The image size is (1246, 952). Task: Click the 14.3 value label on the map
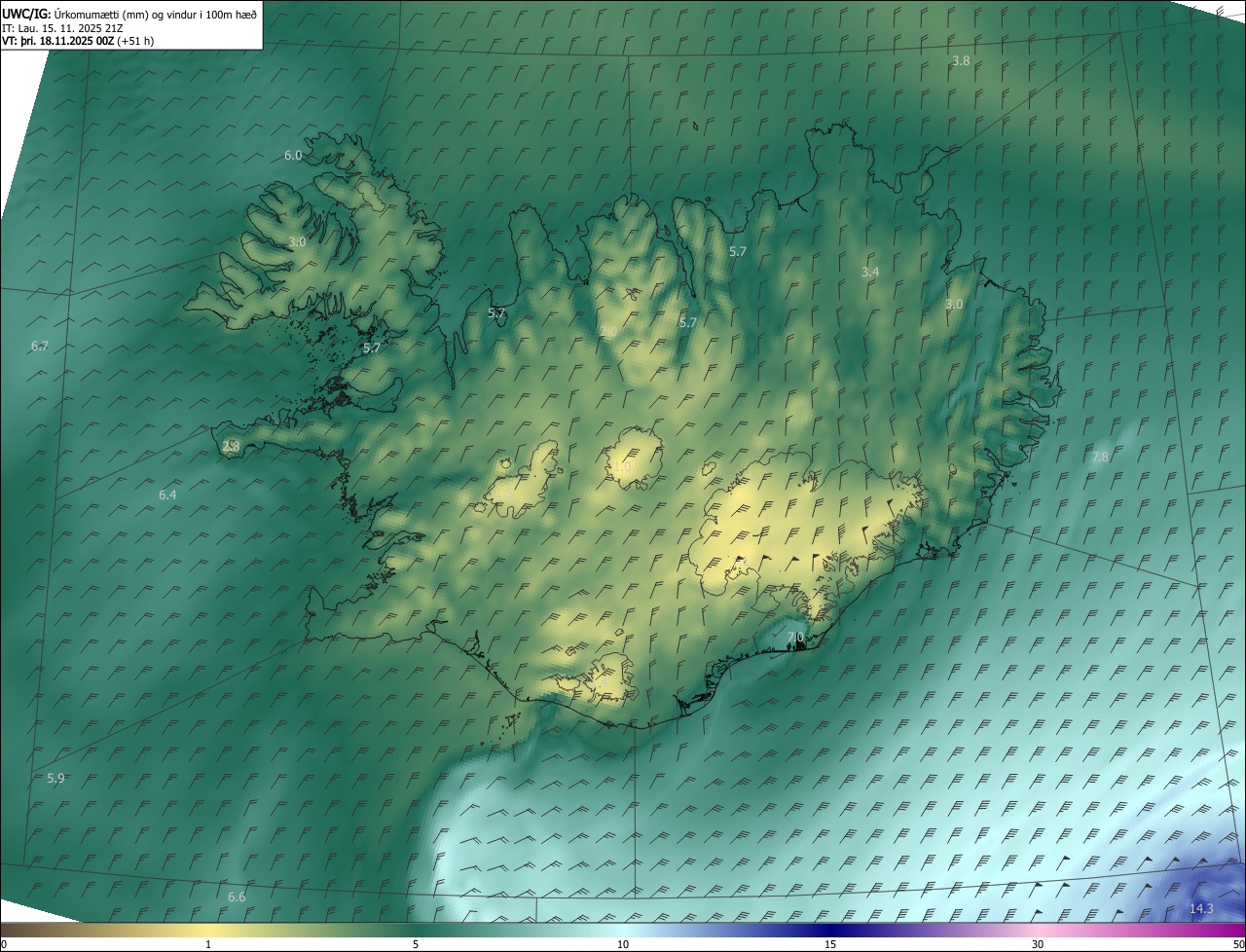[1202, 908]
